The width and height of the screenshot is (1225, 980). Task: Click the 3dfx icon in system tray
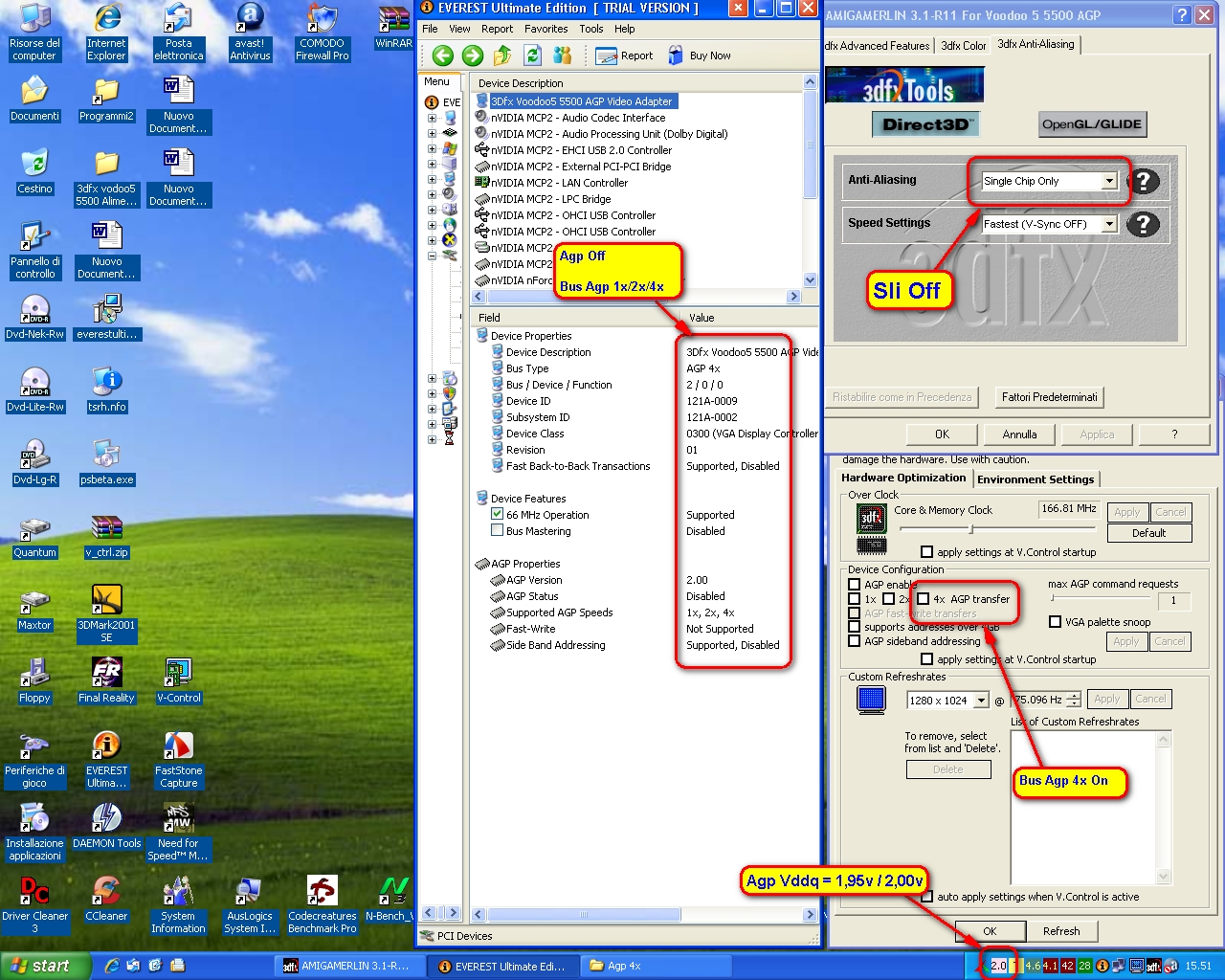click(1153, 966)
